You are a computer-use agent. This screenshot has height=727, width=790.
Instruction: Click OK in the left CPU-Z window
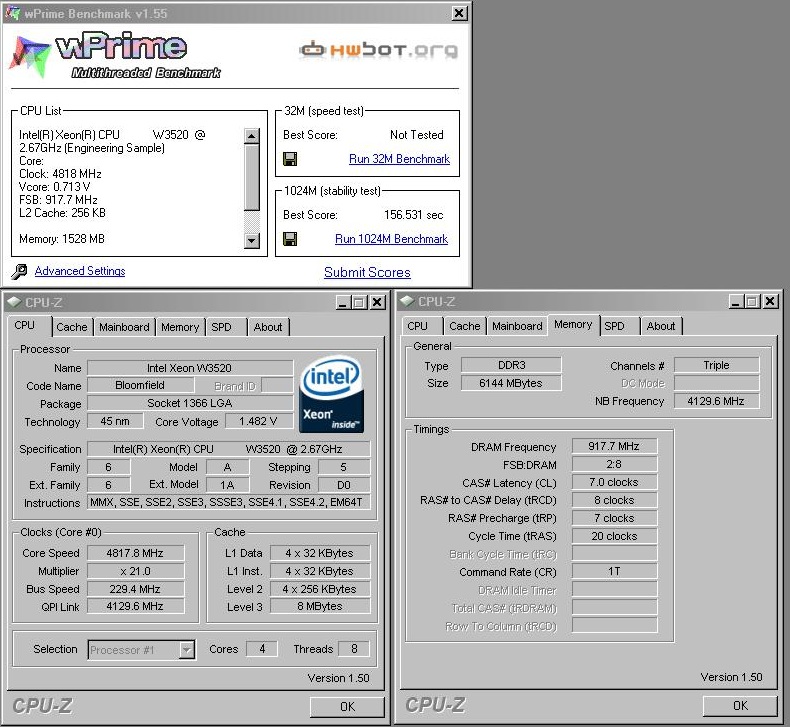coord(347,706)
